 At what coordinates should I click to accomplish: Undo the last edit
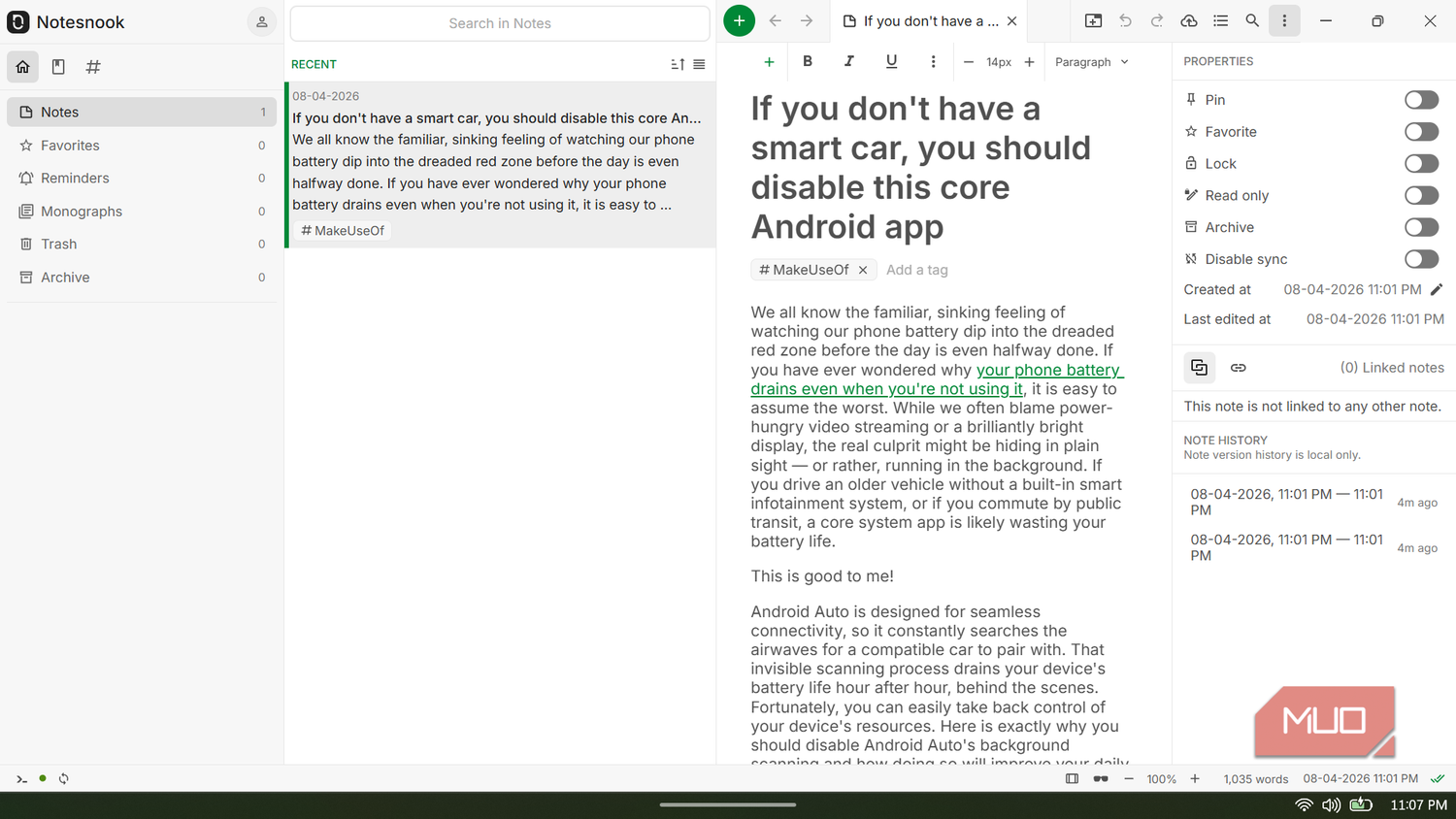click(x=1125, y=20)
